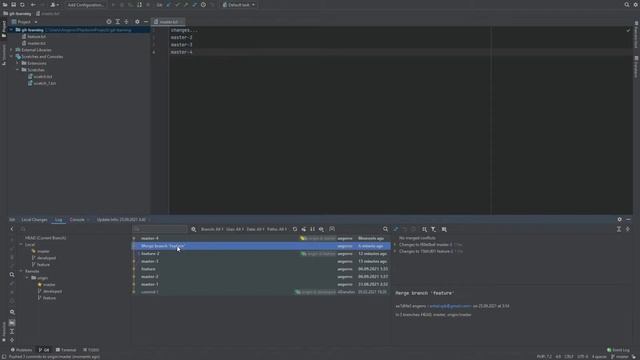640x360 pixels.
Task: Open Search Everywhere magnifier in top bar
Action: point(627,5)
